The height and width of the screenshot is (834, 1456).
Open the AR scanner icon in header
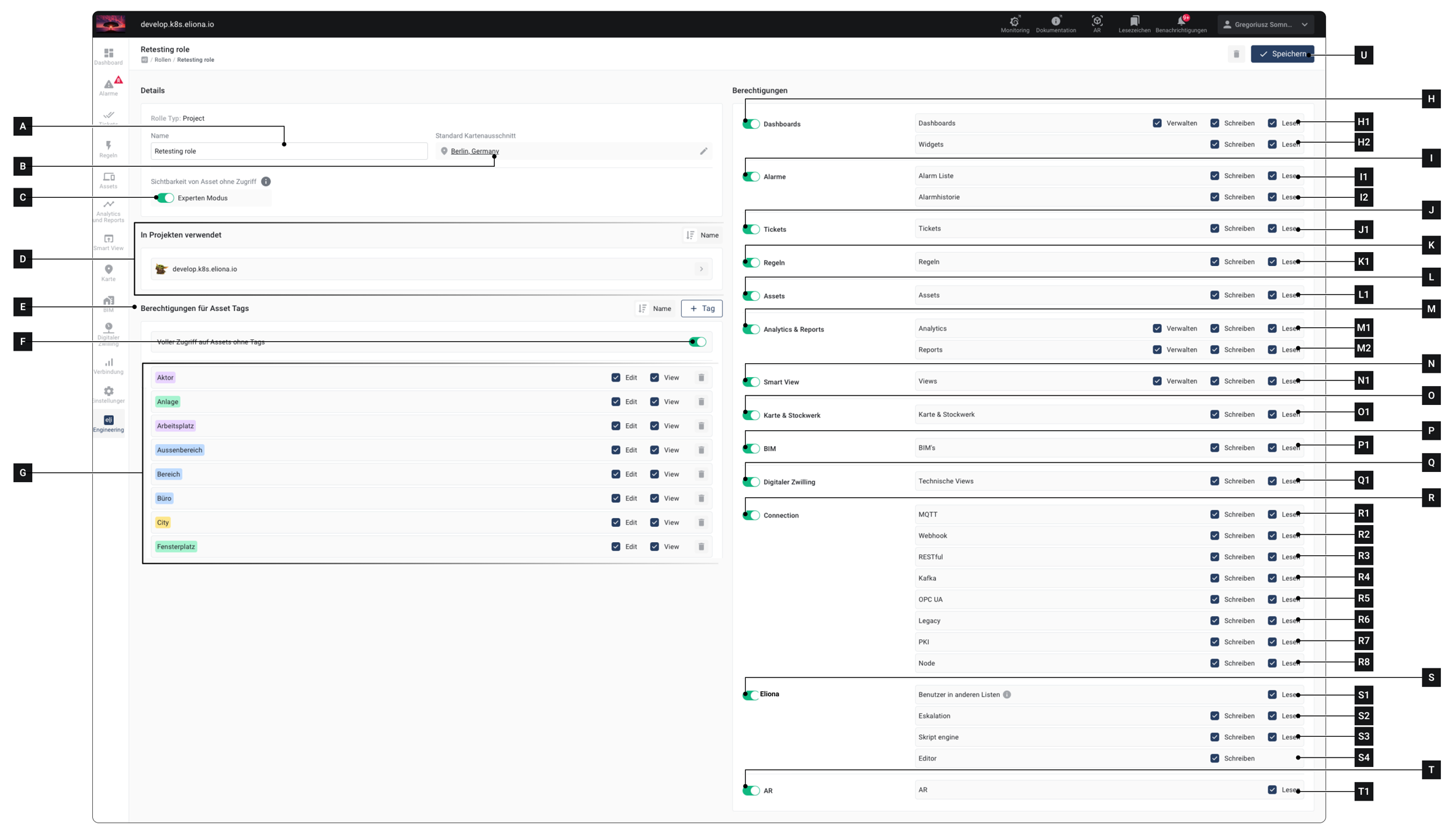[x=1097, y=21]
